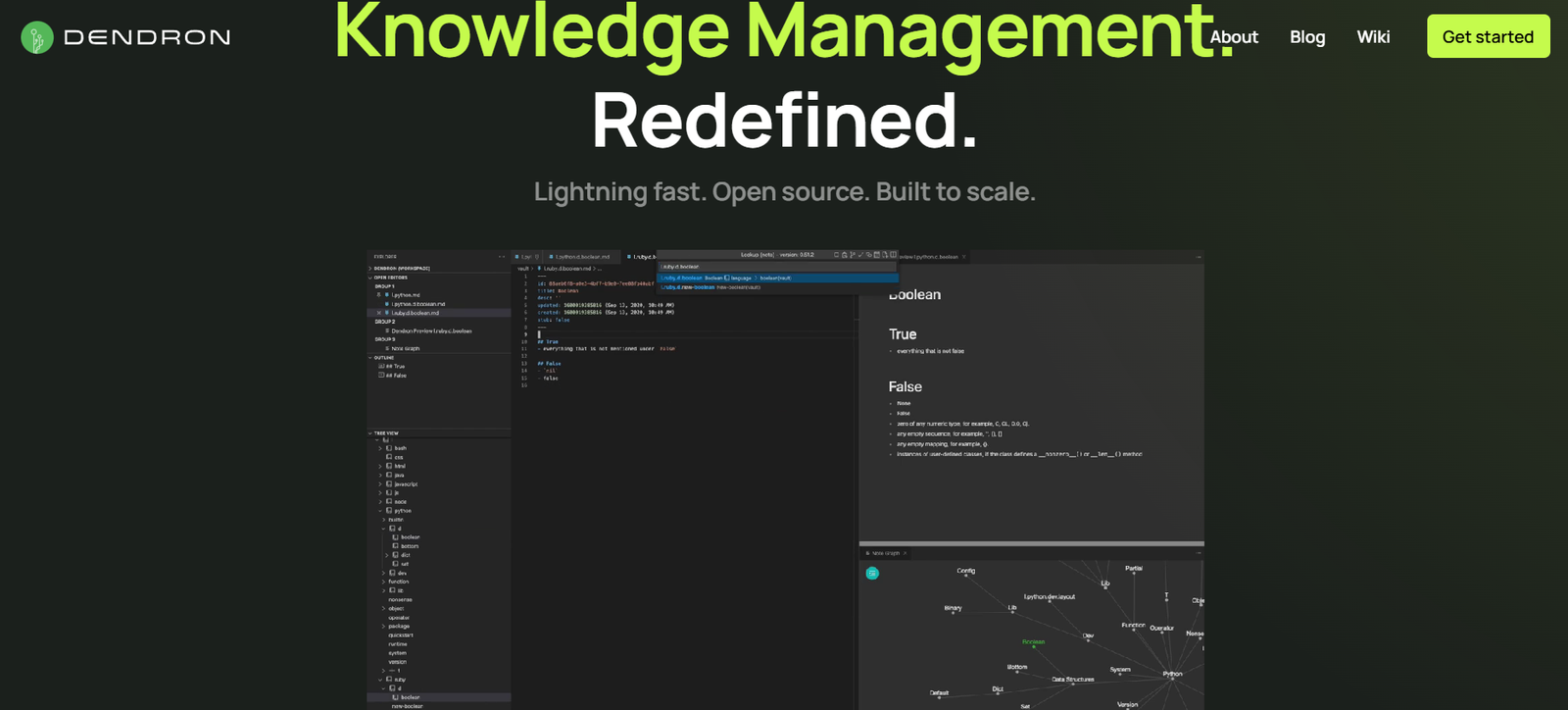Viewport: 1568px width, 710px height.
Task: Click the Data Structures graph node
Action: 1072,680
